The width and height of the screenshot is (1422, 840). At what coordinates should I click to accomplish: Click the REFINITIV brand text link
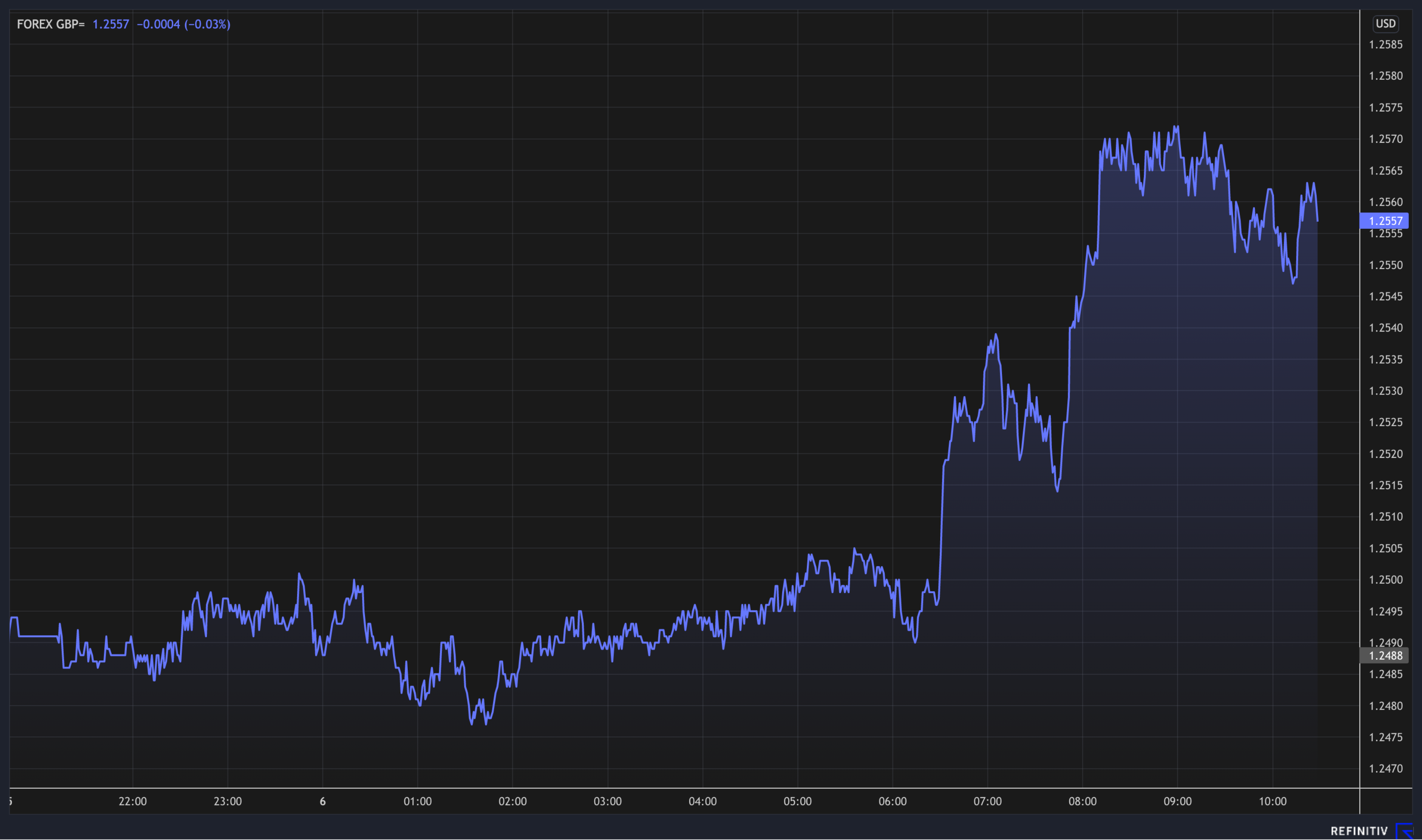(x=1359, y=831)
